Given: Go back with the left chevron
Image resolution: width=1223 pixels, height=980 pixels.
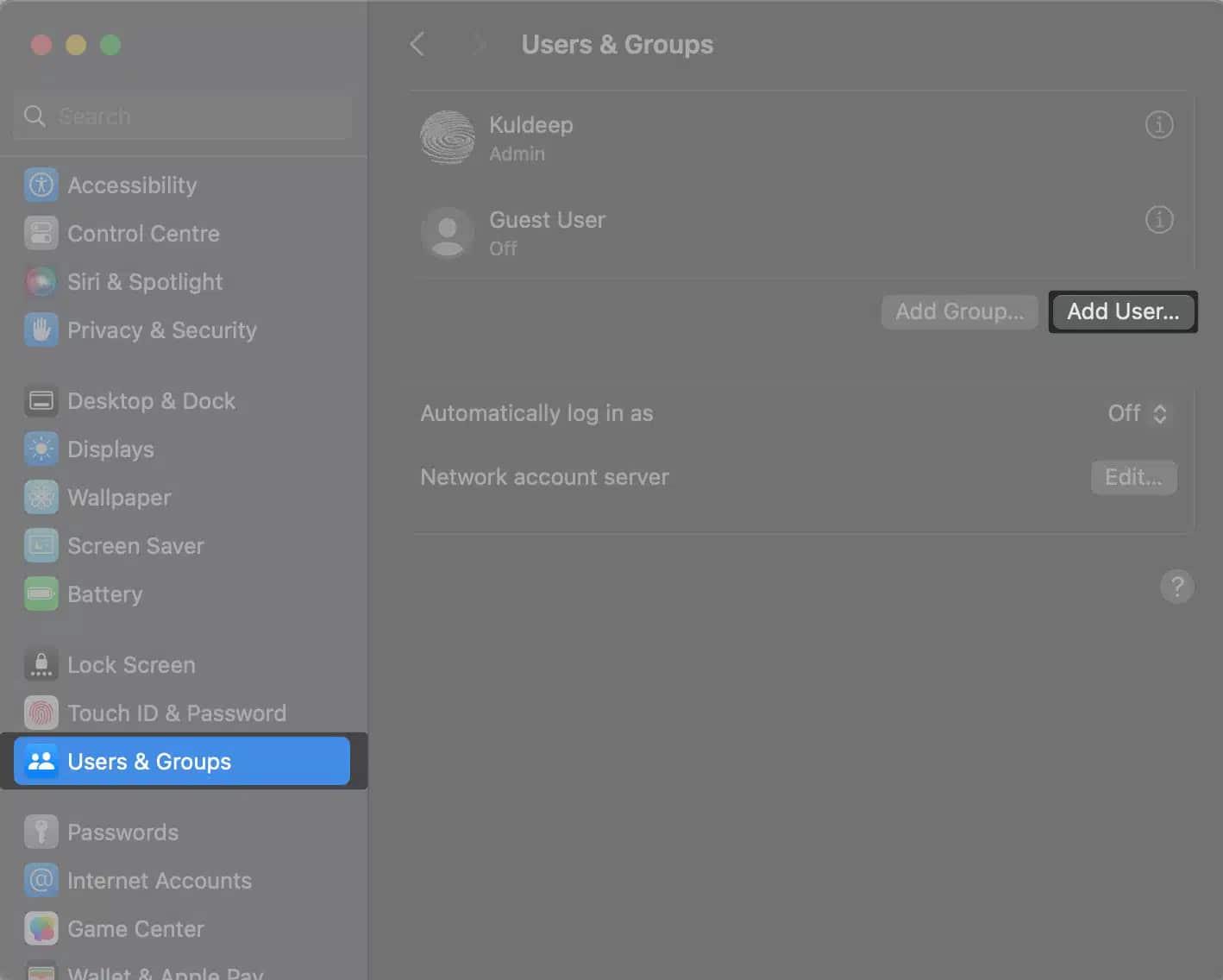Looking at the screenshot, I should click(x=417, y=44).
